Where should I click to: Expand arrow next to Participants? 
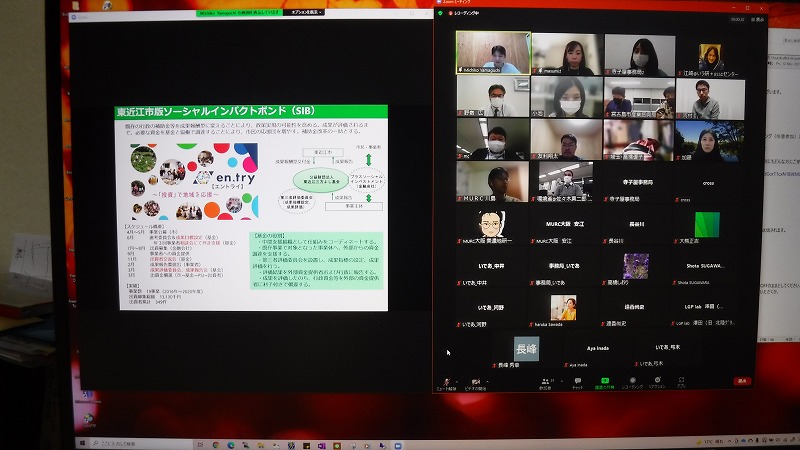click(562, 381)
